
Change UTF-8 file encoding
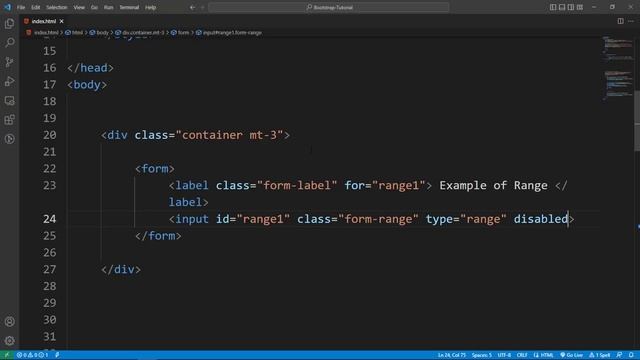504,355
